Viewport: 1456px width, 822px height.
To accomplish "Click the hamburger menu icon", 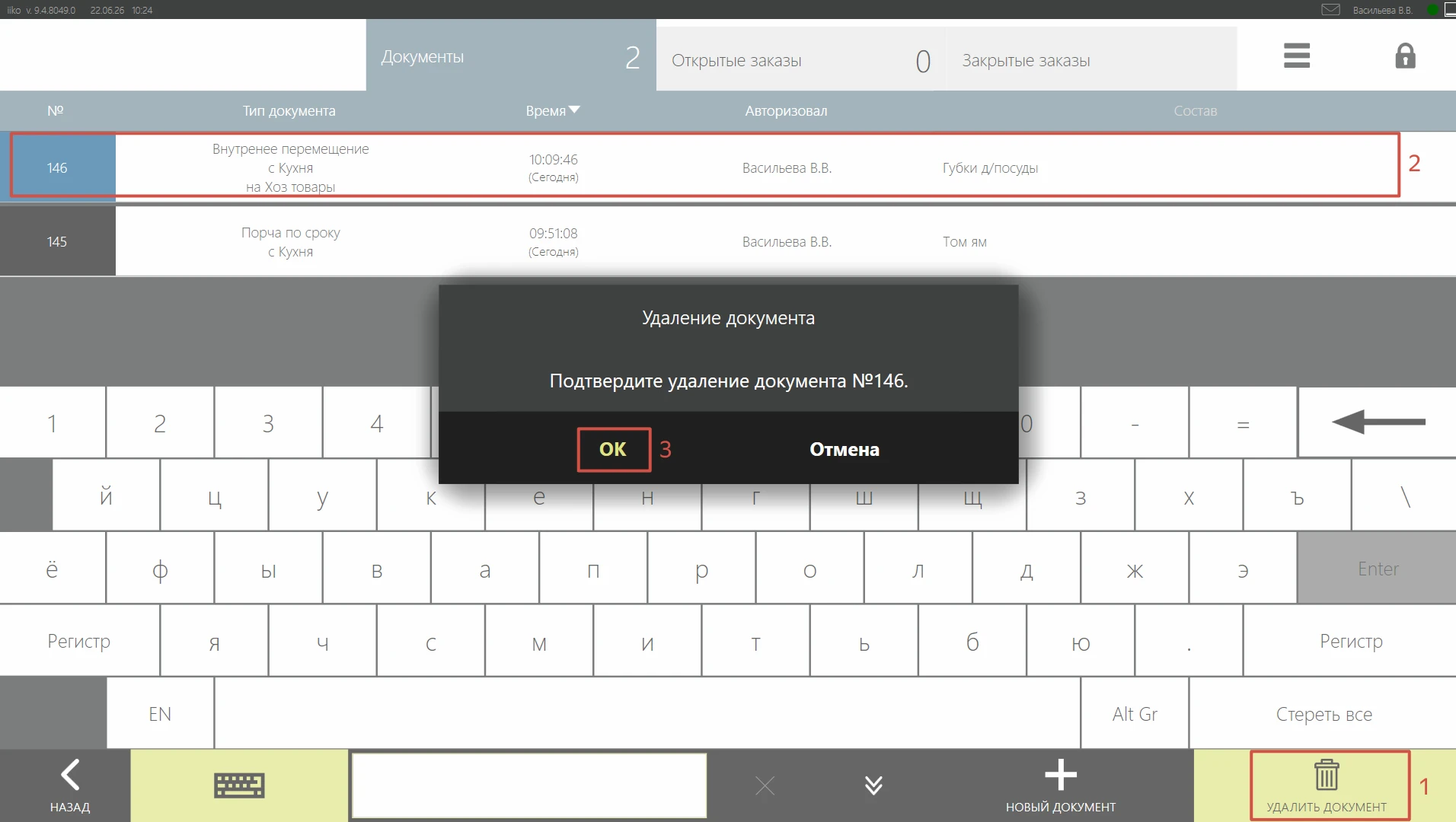I will click(x=1296, y=56).
